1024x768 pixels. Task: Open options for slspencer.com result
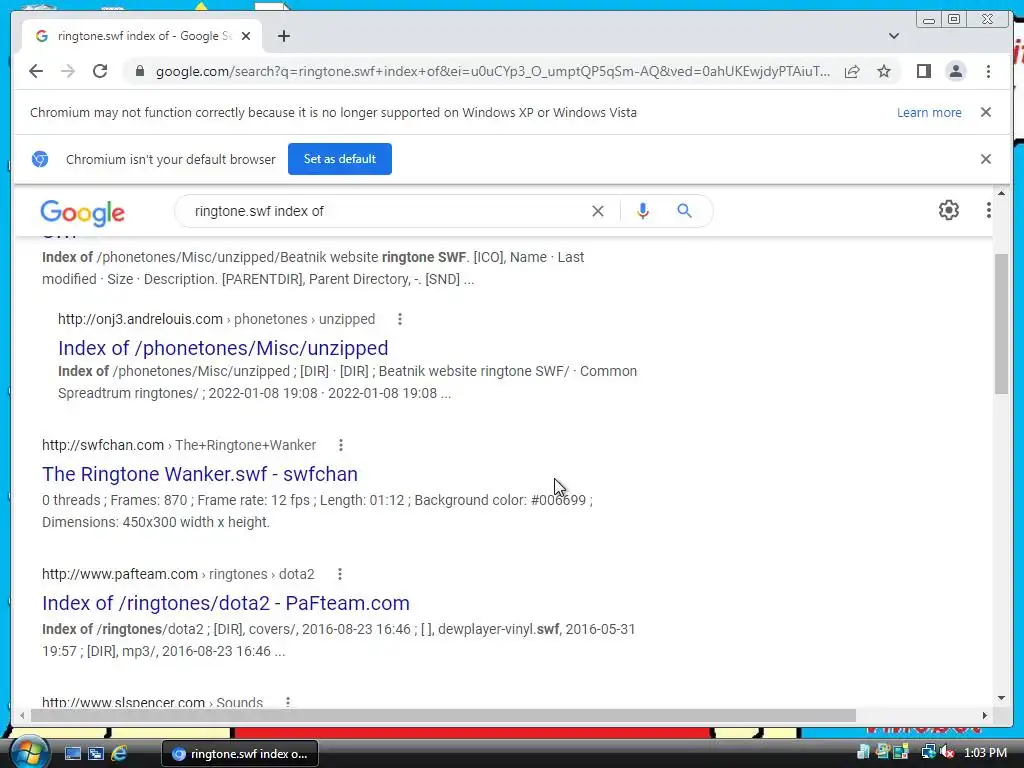(x=287, y=703)
